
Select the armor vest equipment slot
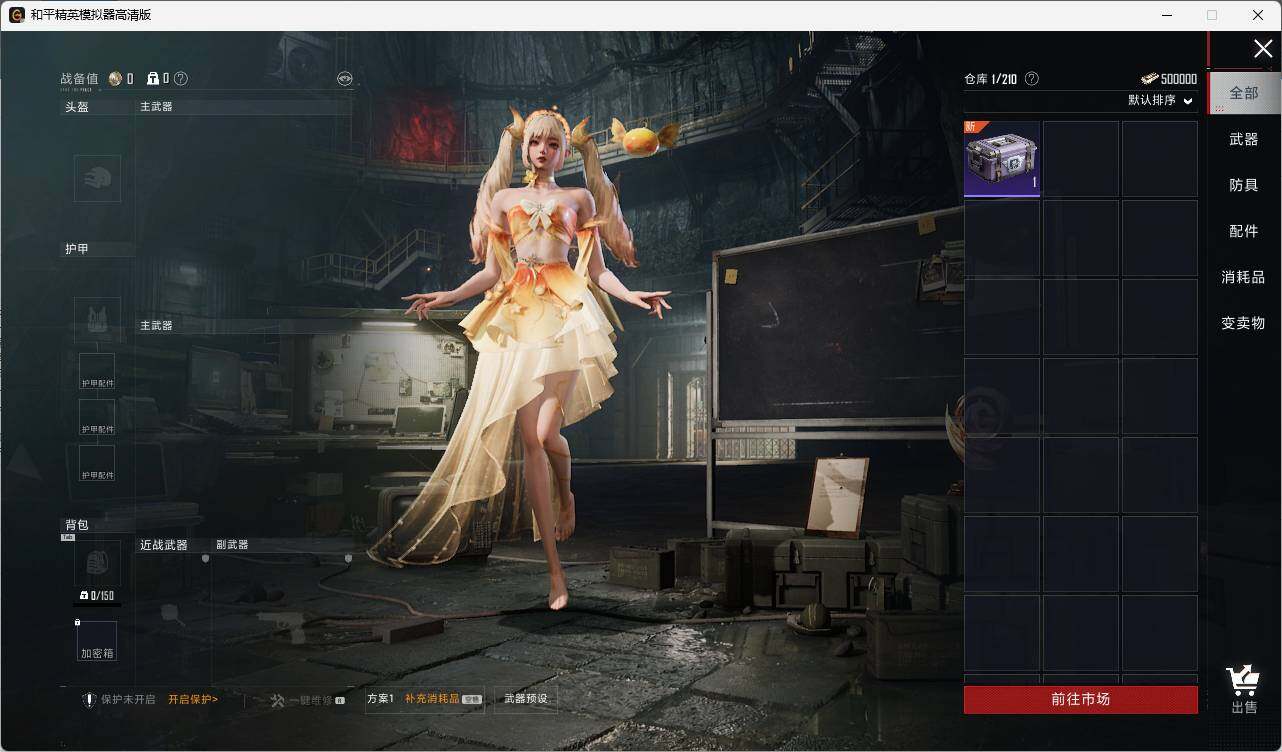[97, 320]
